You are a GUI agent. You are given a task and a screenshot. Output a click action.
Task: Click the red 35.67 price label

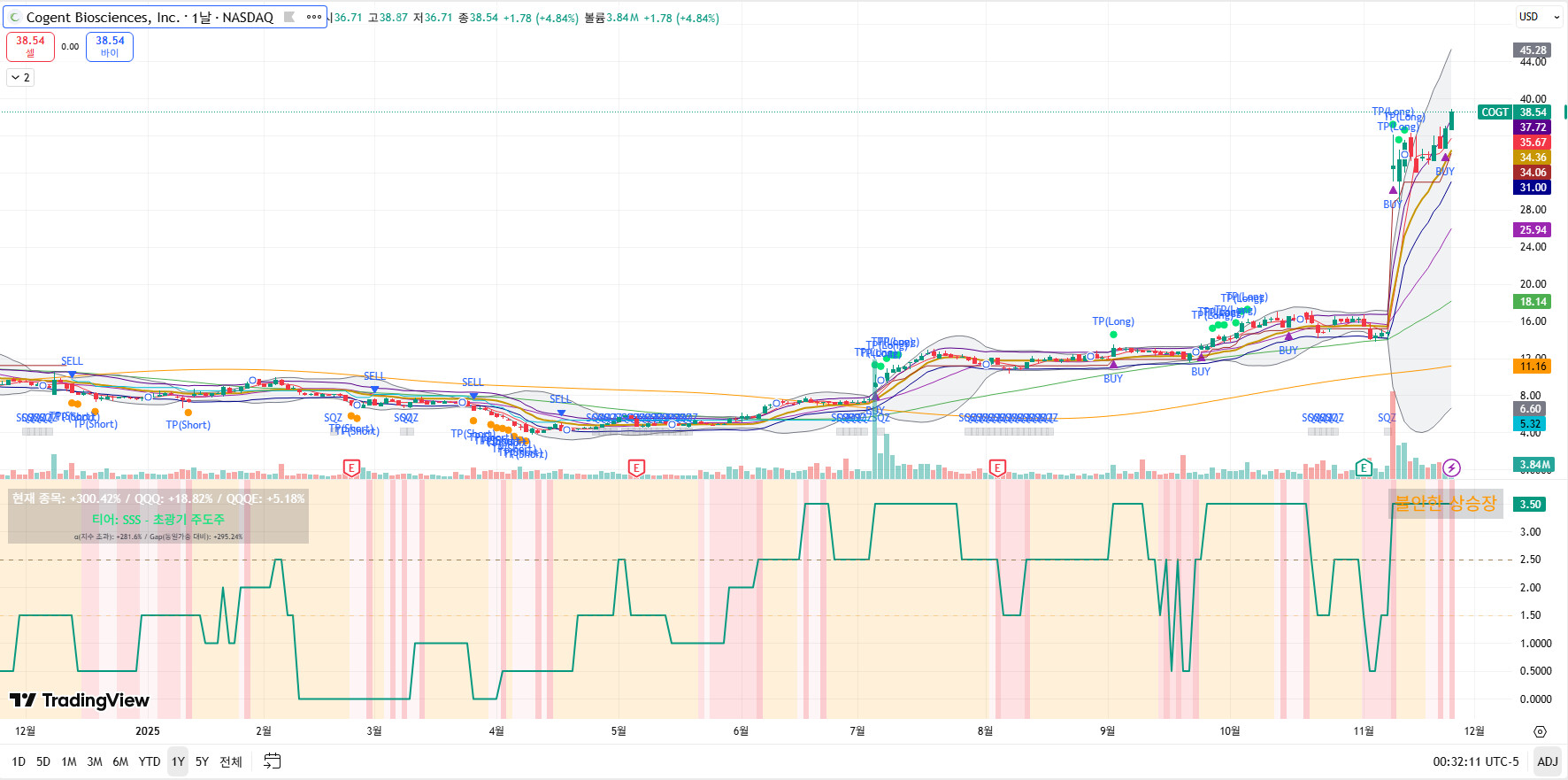click(x=1533, y=143)
